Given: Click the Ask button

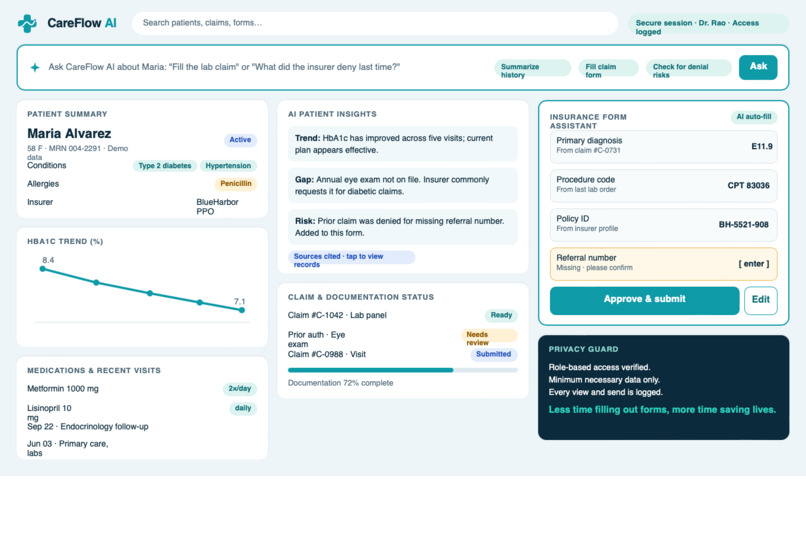Looking at the screenshot, I should click(758, 67).
